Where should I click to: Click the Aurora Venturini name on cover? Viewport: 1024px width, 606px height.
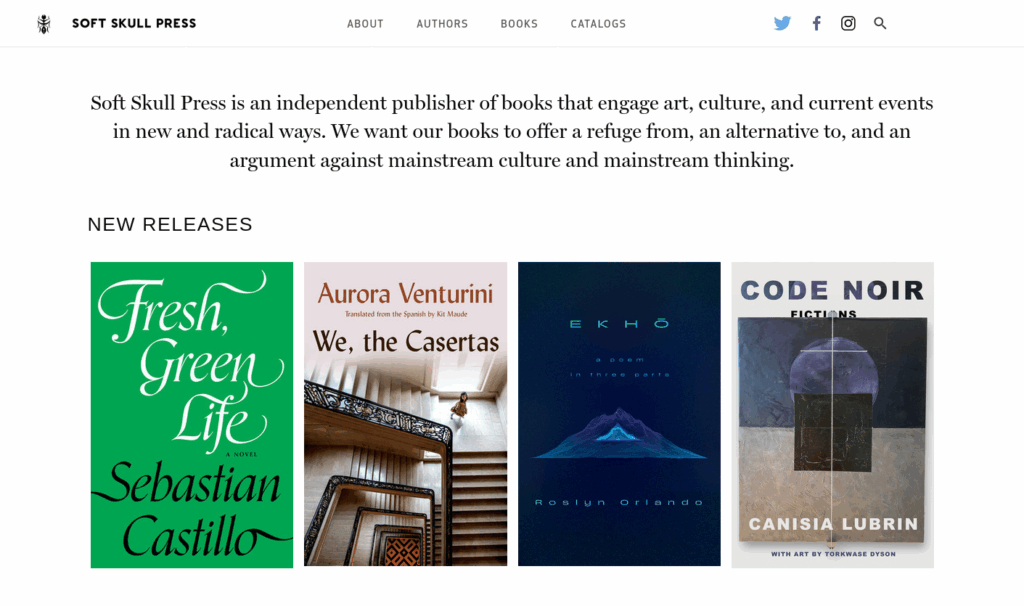coord(405,293)
